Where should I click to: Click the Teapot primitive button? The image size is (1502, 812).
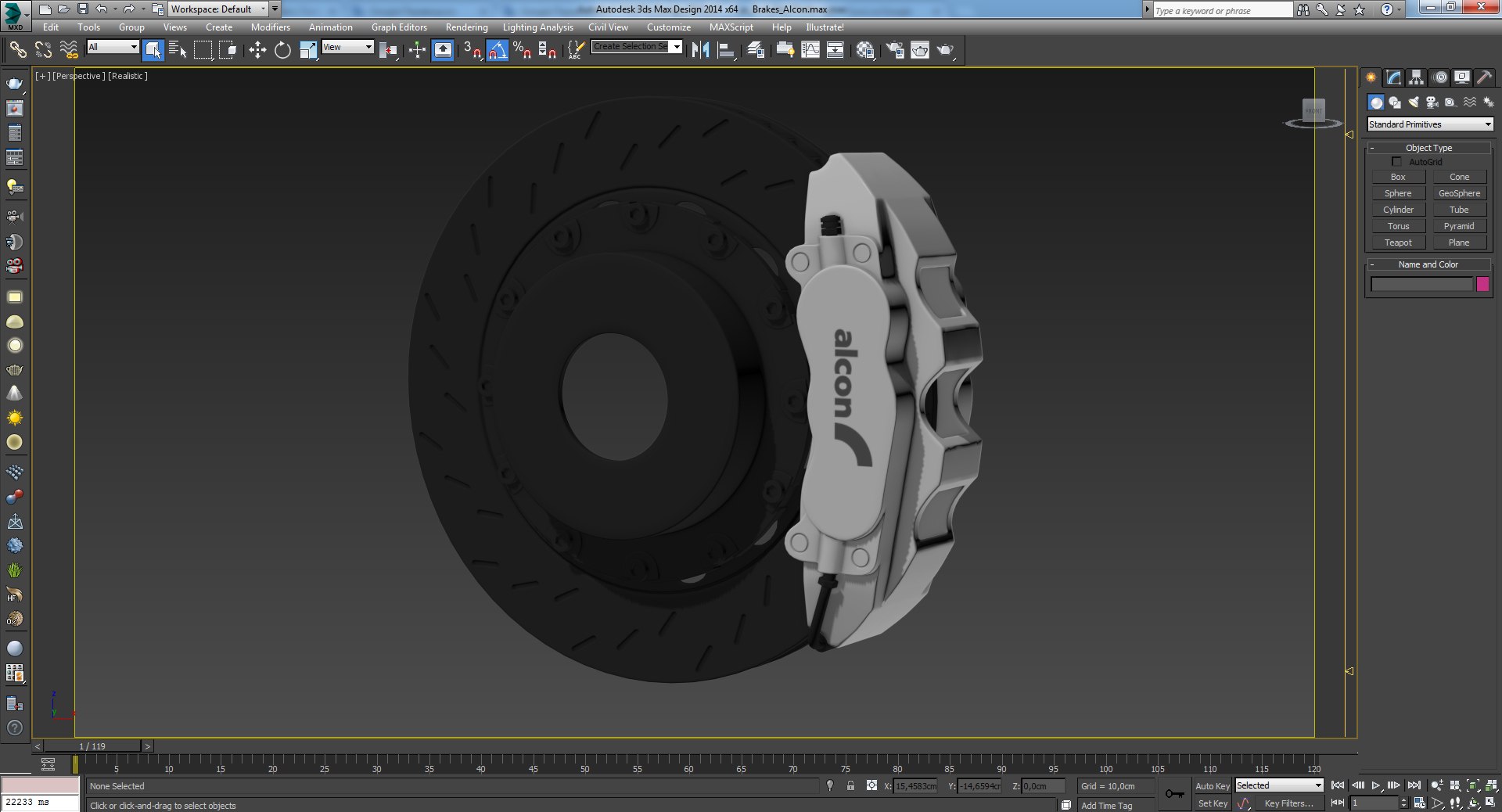[x=1398, y=243]
